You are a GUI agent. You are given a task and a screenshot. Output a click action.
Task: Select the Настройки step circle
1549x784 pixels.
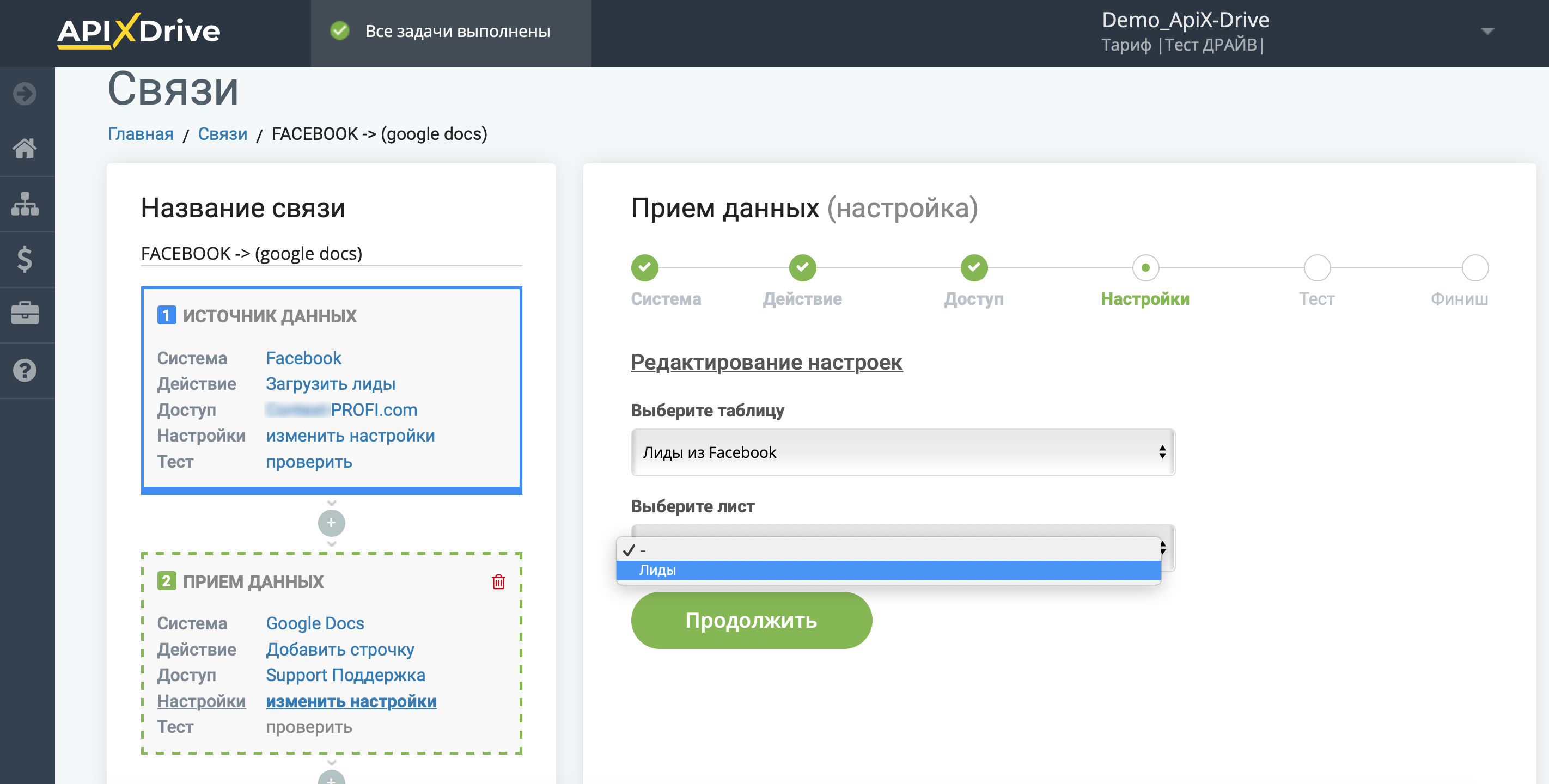point(1145,267)
